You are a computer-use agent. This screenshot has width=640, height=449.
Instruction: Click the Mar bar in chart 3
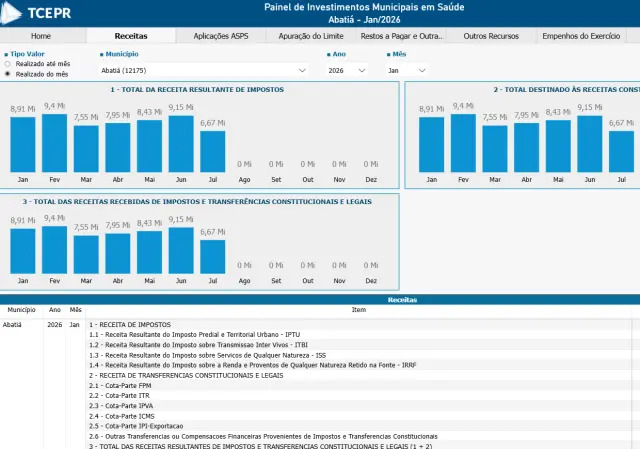[86, 254]
